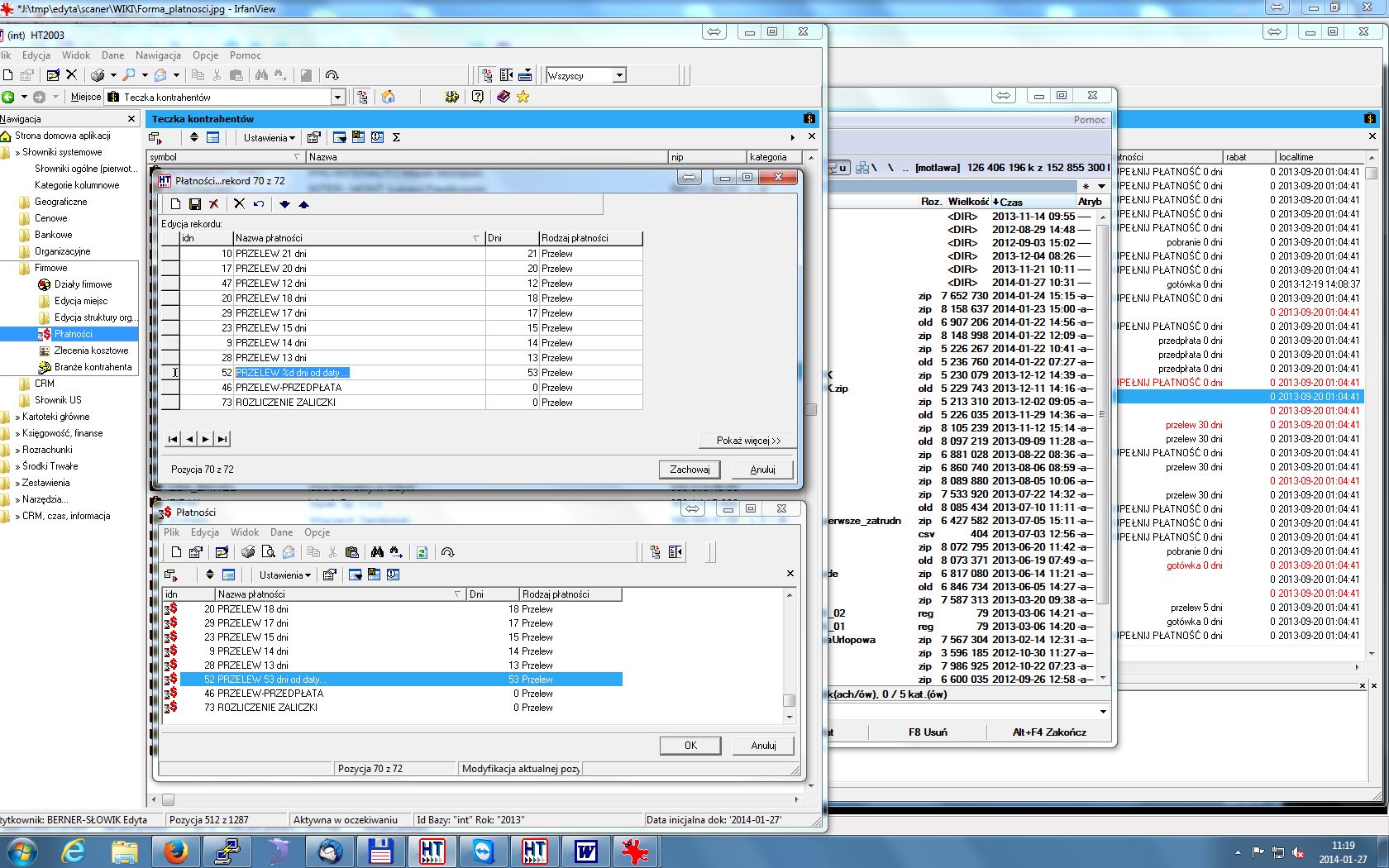The width and height of the screenshot is (1389, 868).
Task: Open Ustawienia dropdown in Płatności window
Action: pos(285,575)
